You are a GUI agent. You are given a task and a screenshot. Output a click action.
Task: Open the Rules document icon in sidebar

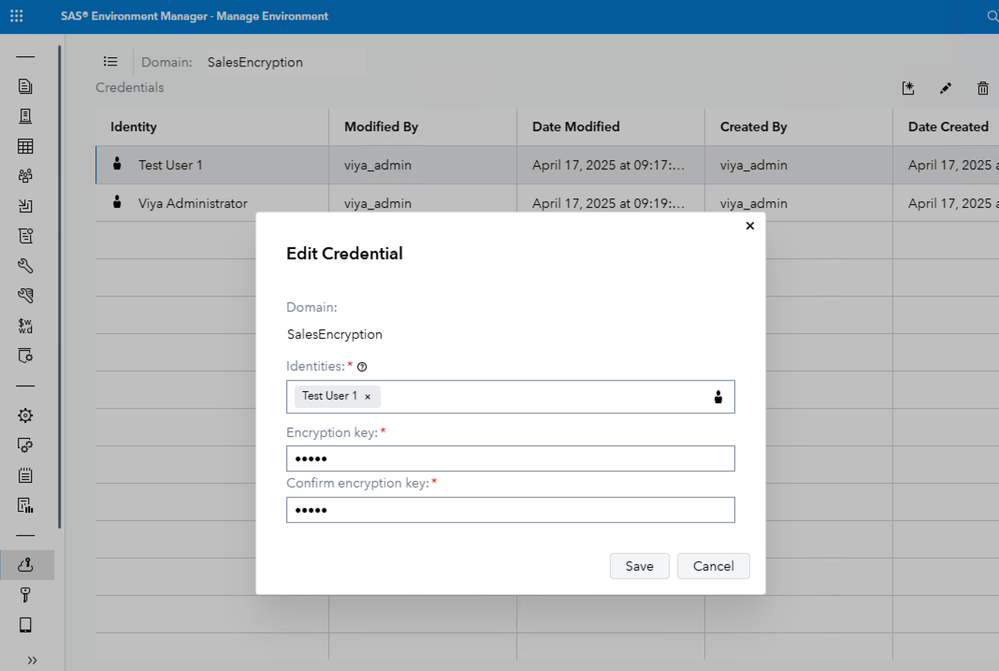pos(25,236)
